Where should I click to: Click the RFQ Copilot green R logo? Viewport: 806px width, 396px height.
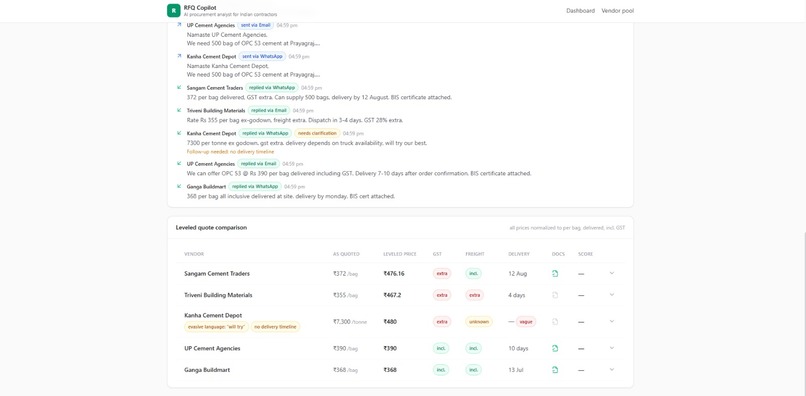click(x=174, y=10)
